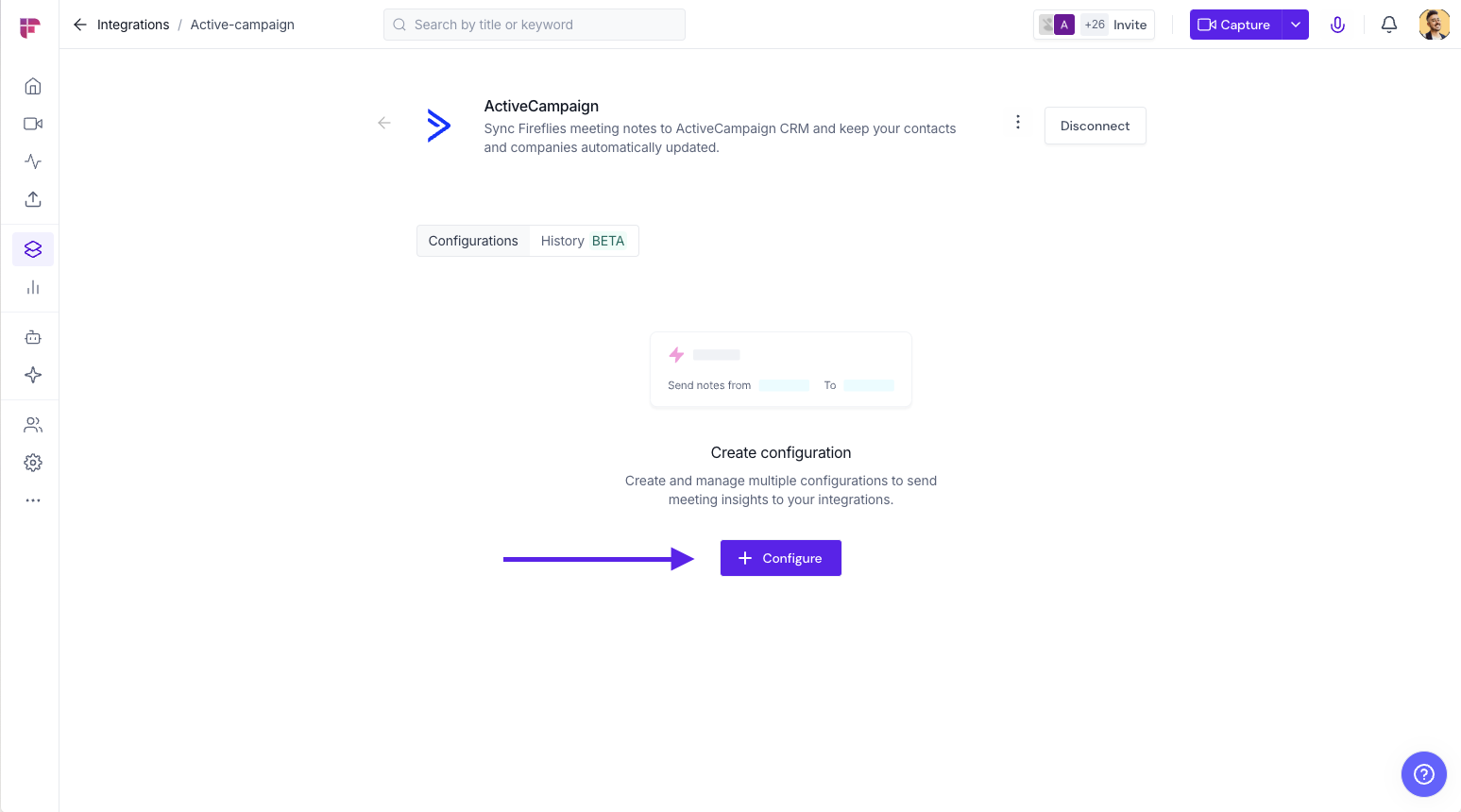This screenshot has width=1461, height=812.
Task: Open the Analytics bar chart icon
Action: 33,287
